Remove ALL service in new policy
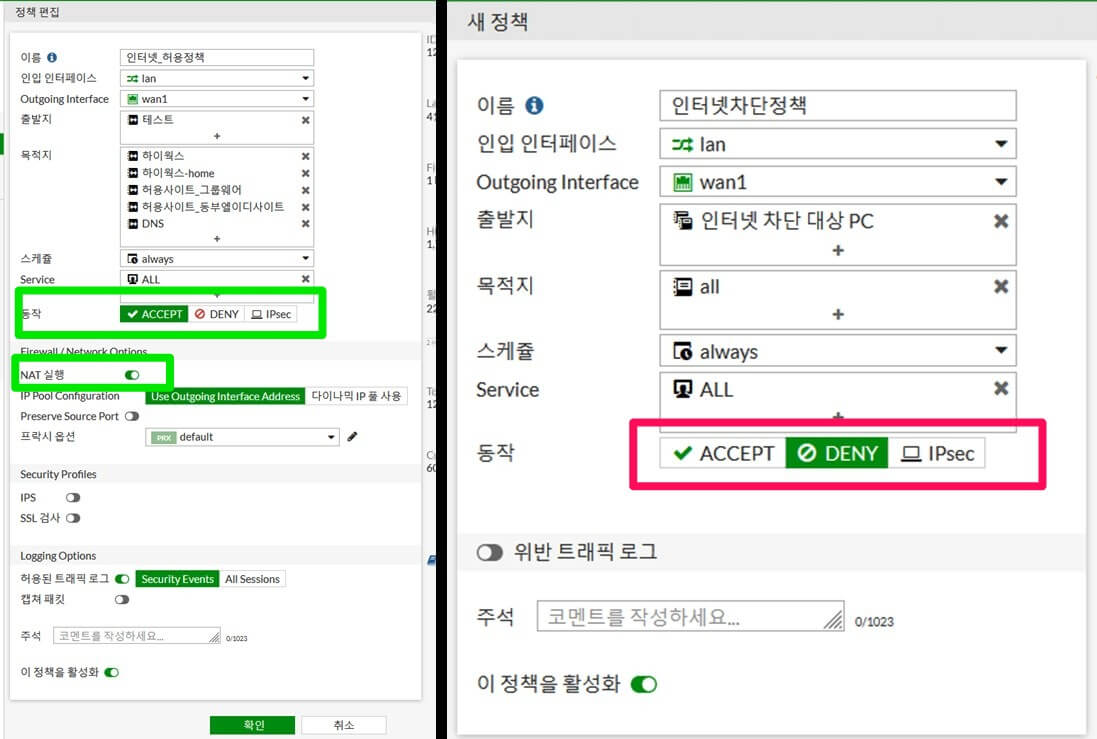This screenshot has width=1097, height=739. coord(1001,388)
